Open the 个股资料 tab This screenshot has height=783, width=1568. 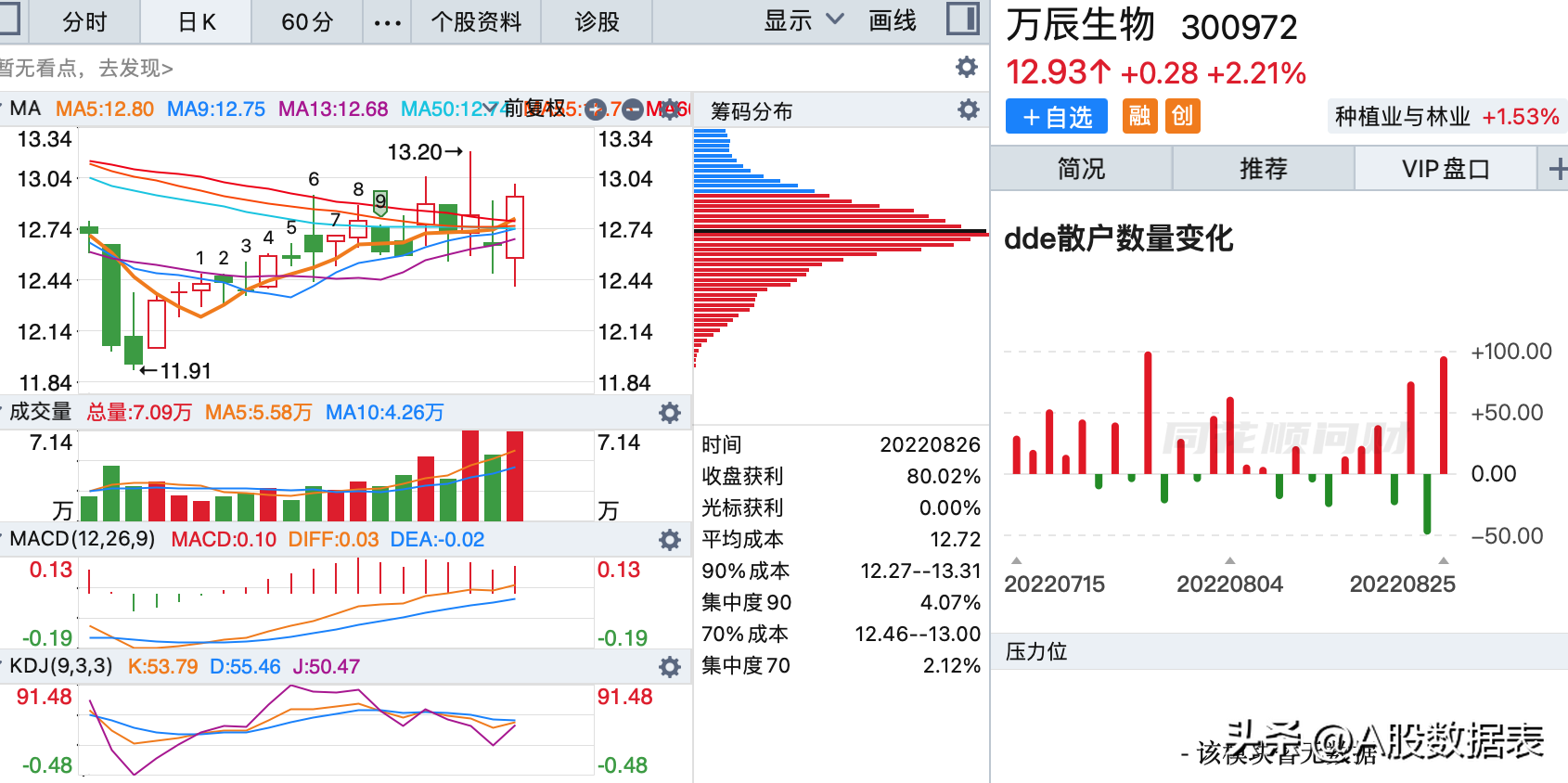pos(476,22)
